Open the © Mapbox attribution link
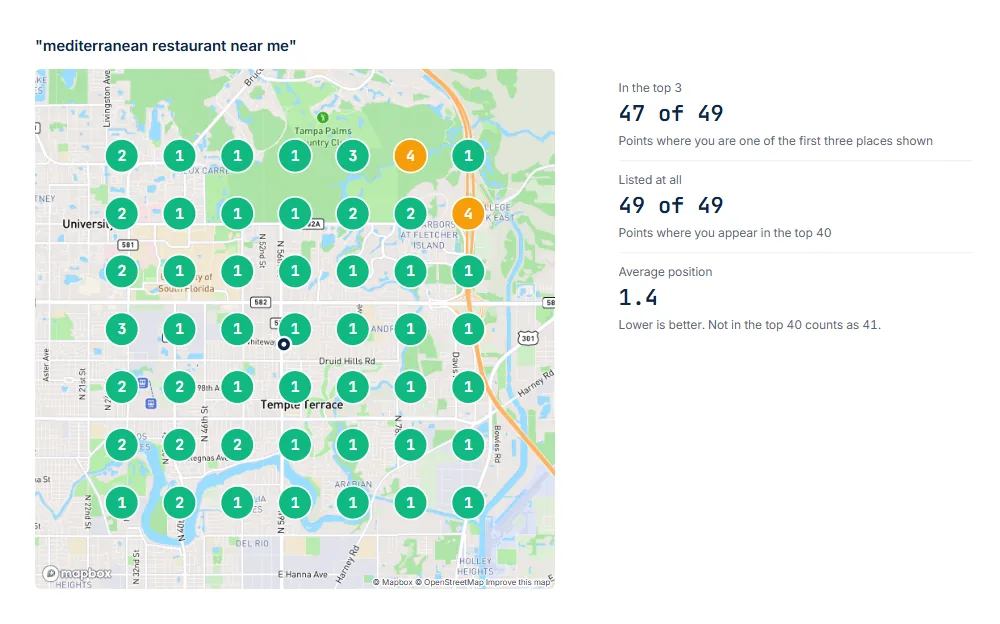This screenshot has width=1000, height=624. [393, 582]
